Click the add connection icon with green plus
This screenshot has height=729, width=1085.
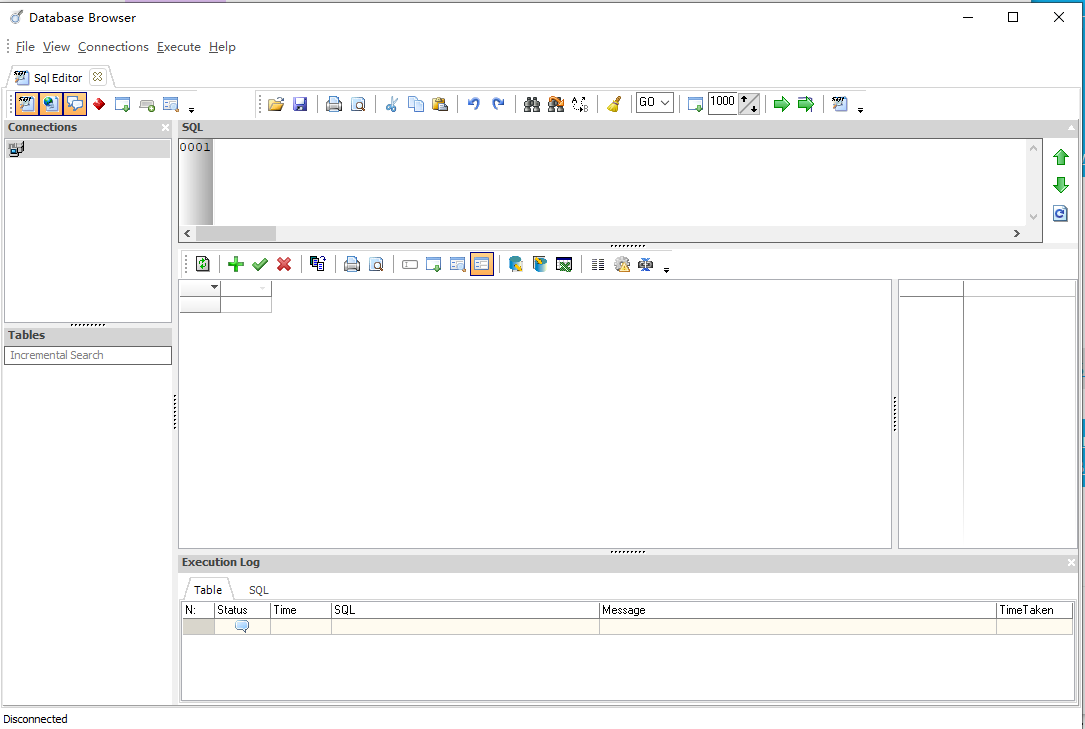(147, 104)
